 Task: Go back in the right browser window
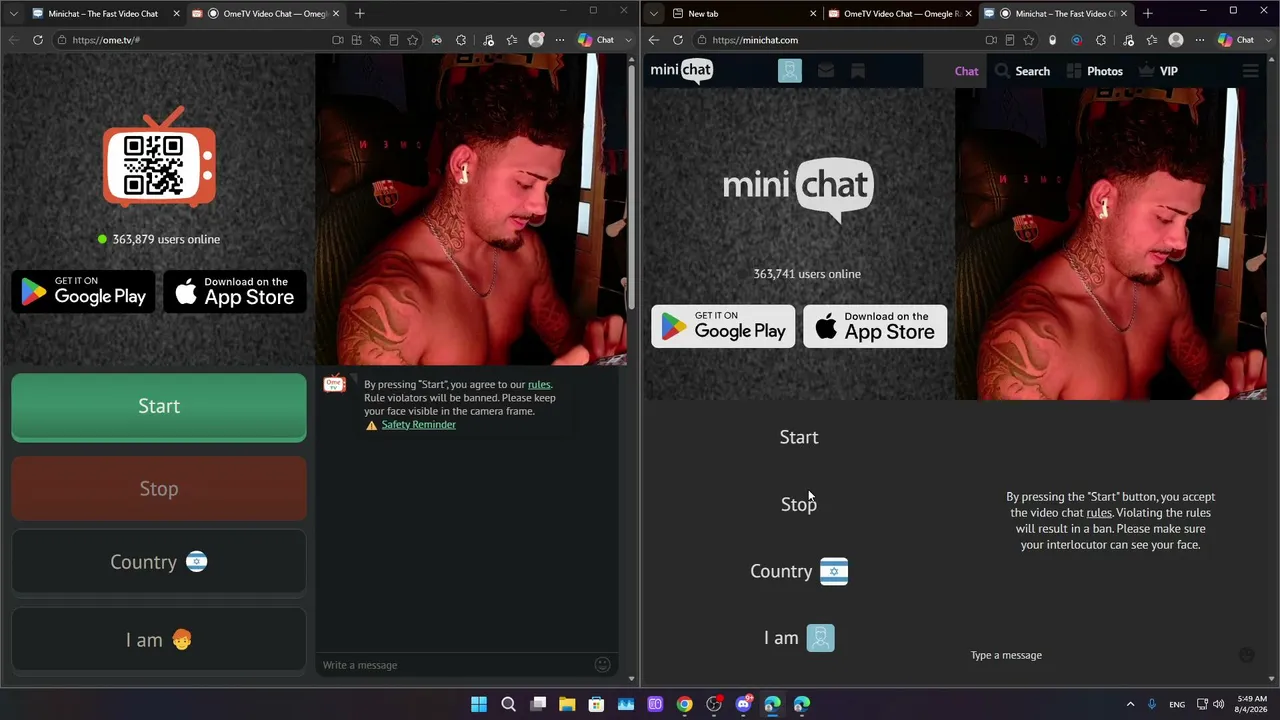(654, 40)
